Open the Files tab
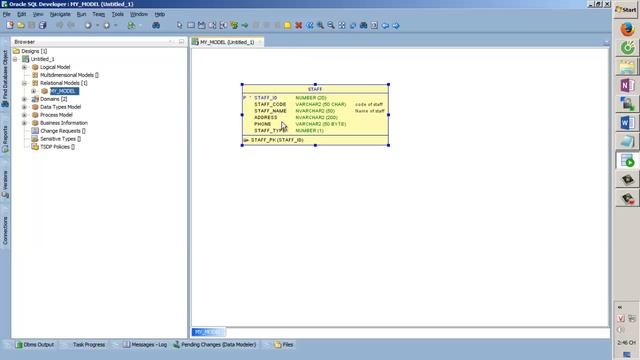The image size is (640, 360). [284, 345]
